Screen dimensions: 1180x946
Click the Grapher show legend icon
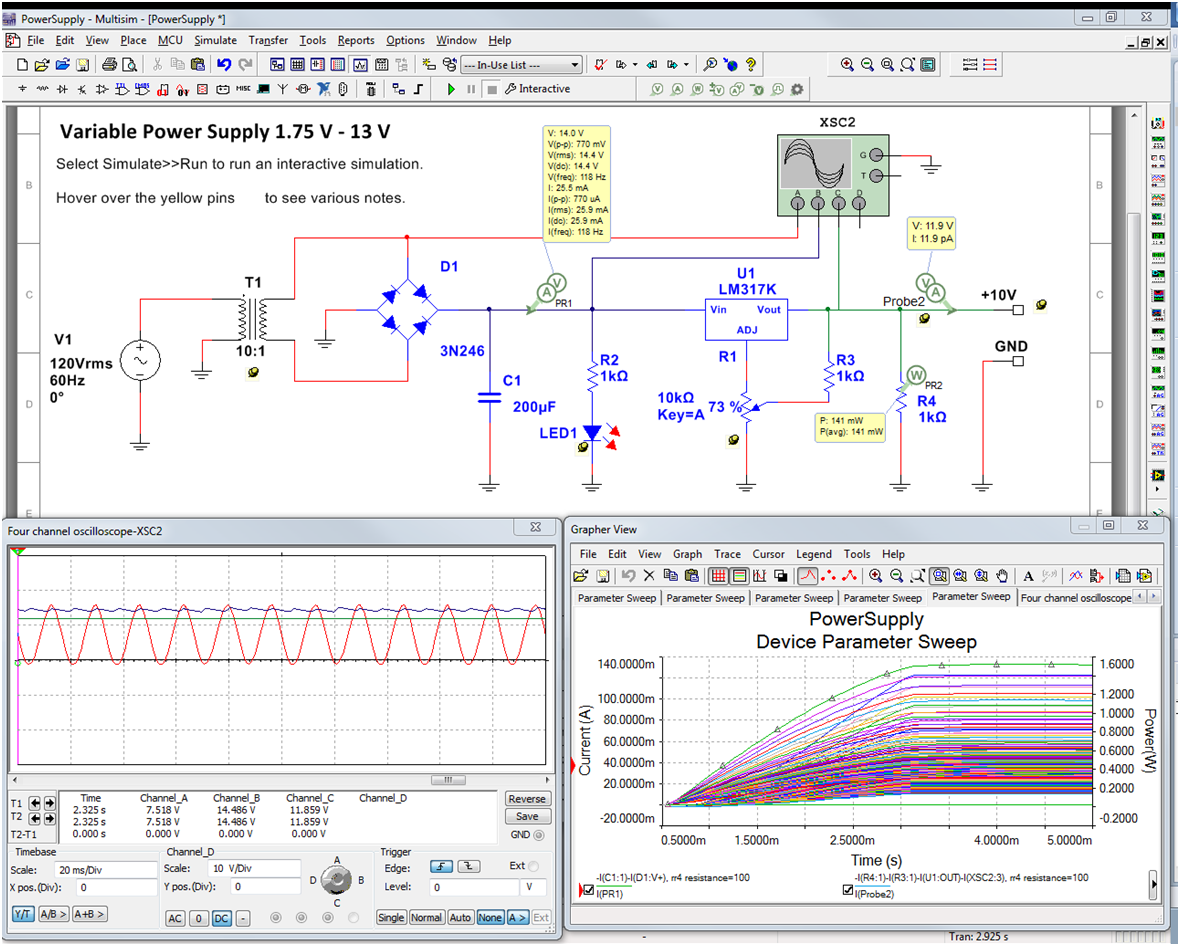739,576
